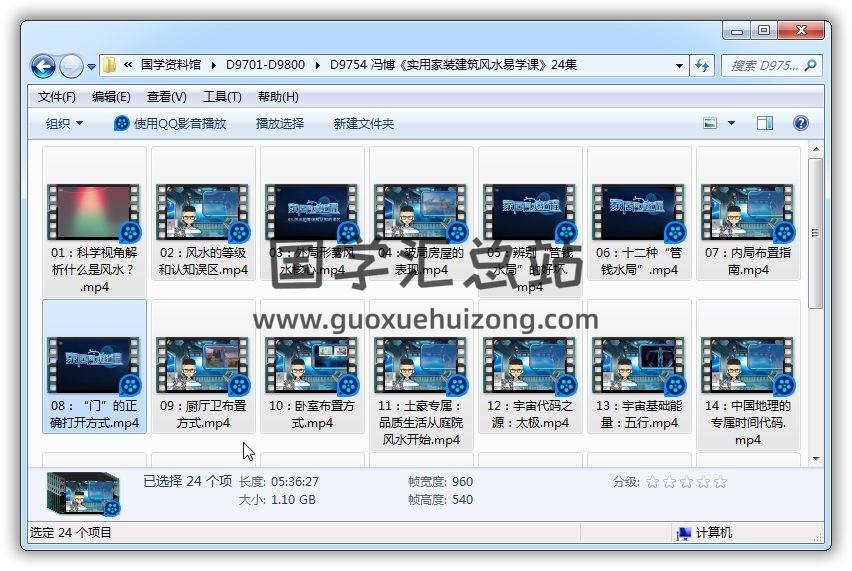Click the help question mark icon
Screen dimensions: 852x571
(800, 123)
